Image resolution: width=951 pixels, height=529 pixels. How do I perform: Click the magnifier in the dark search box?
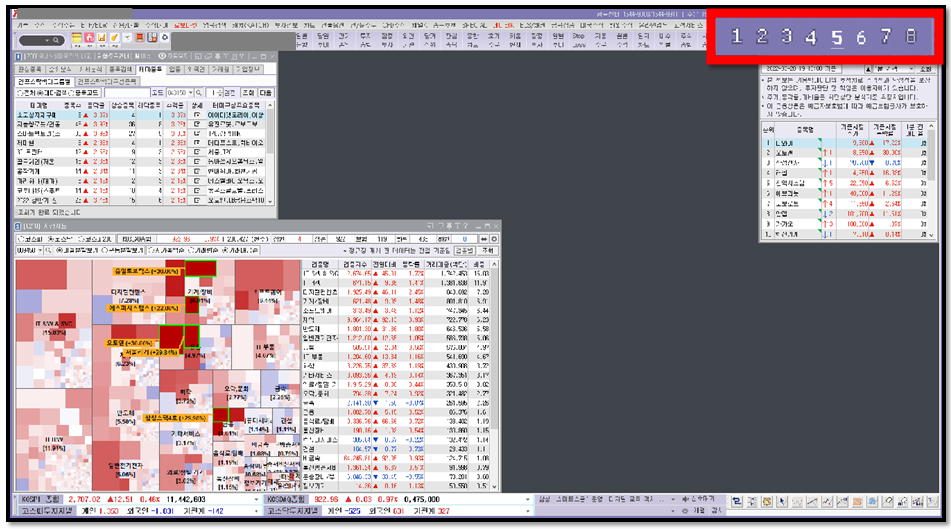click(x=56, y=41)
